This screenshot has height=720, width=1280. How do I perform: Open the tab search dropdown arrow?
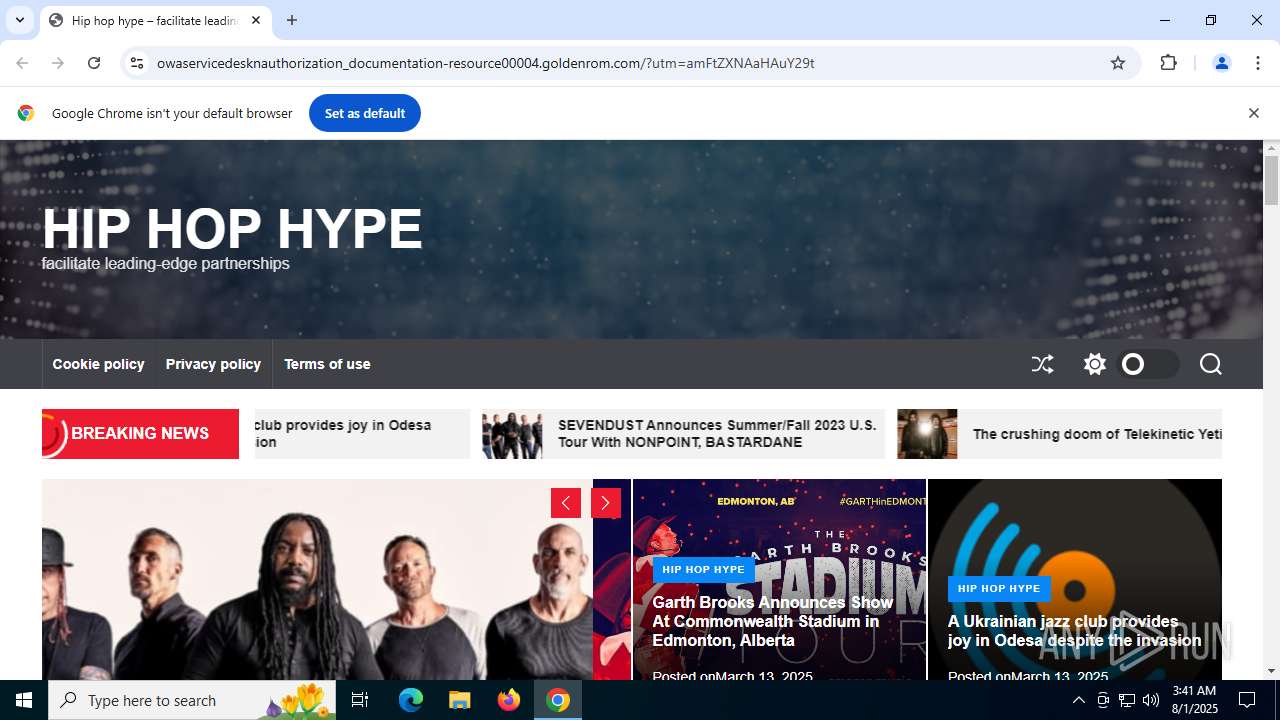click(x=20, y=20)
